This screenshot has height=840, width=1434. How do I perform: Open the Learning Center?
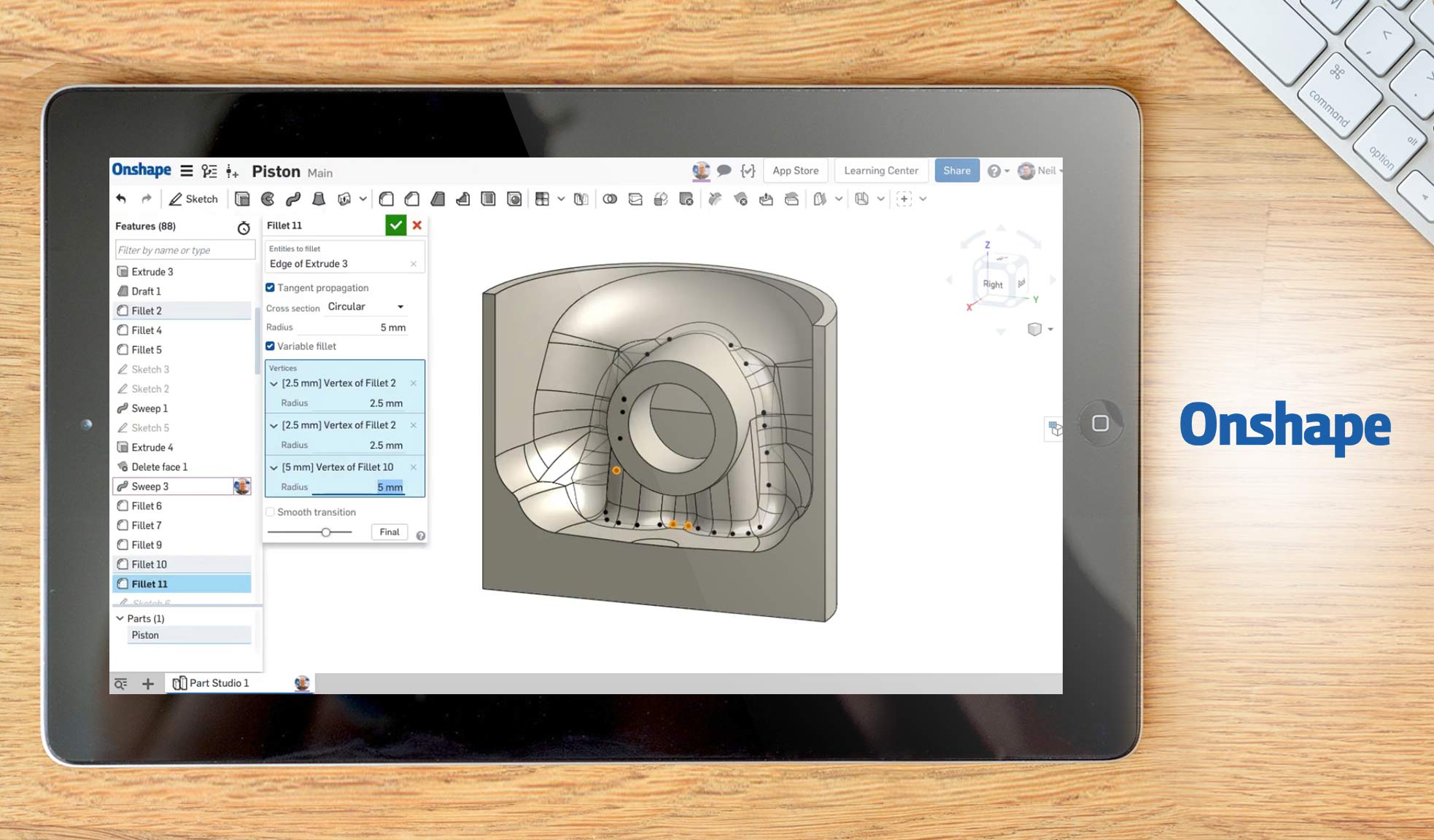click(880, 170)
